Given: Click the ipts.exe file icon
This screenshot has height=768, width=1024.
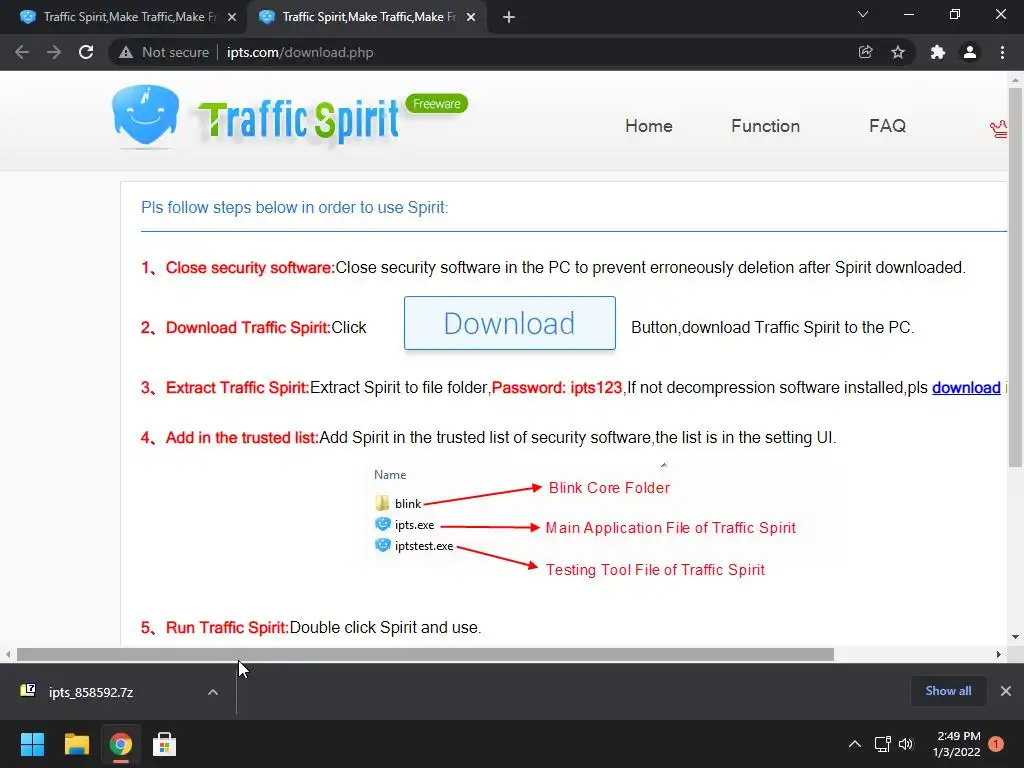Looking at the screenshot, I should [383, 524].
